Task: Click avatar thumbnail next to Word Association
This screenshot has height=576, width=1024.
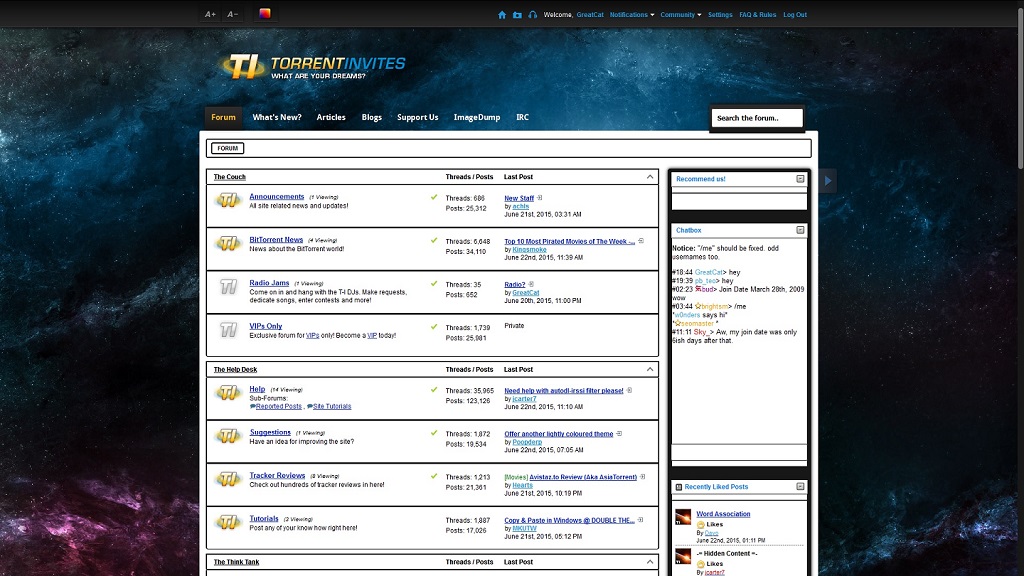Action: click(683, 517)
